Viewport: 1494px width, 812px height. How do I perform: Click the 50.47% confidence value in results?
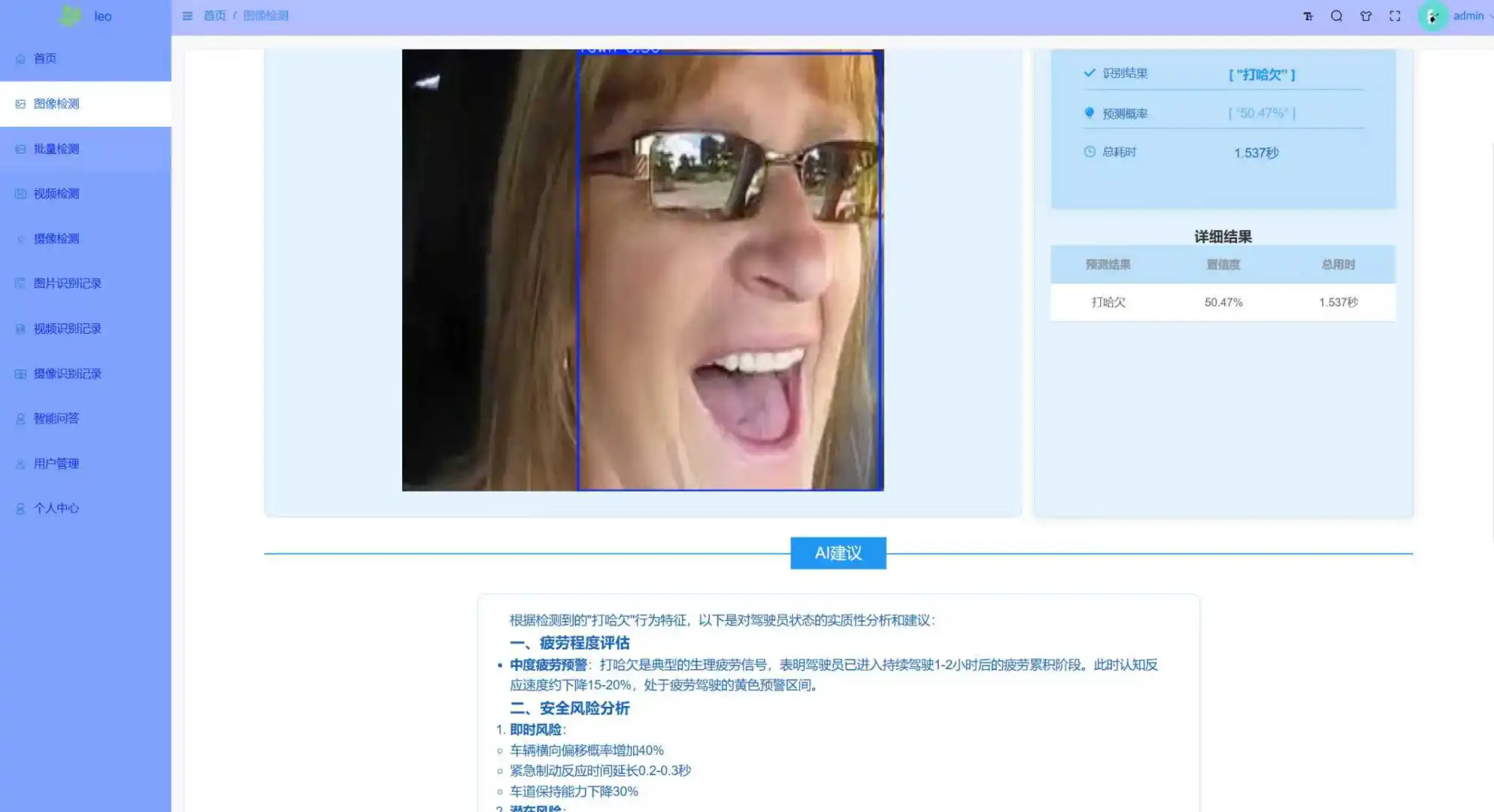point(1223,302)
